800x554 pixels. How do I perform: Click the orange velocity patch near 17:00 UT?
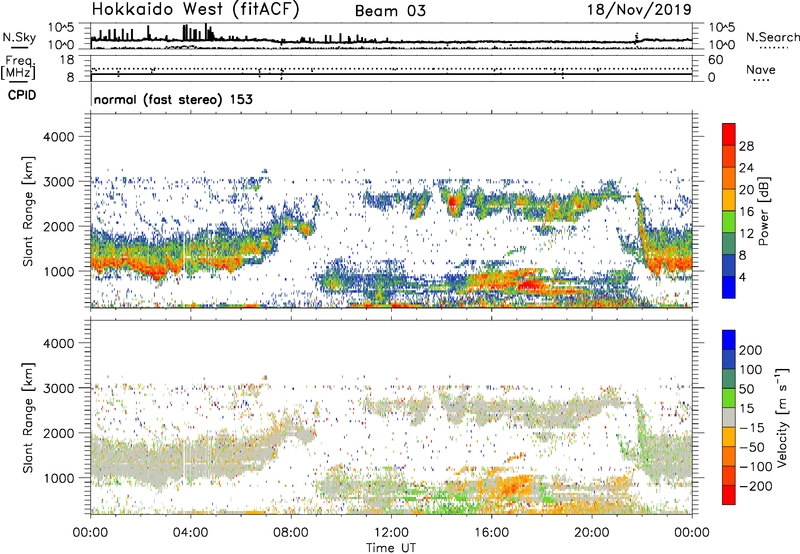click(513, 486)
